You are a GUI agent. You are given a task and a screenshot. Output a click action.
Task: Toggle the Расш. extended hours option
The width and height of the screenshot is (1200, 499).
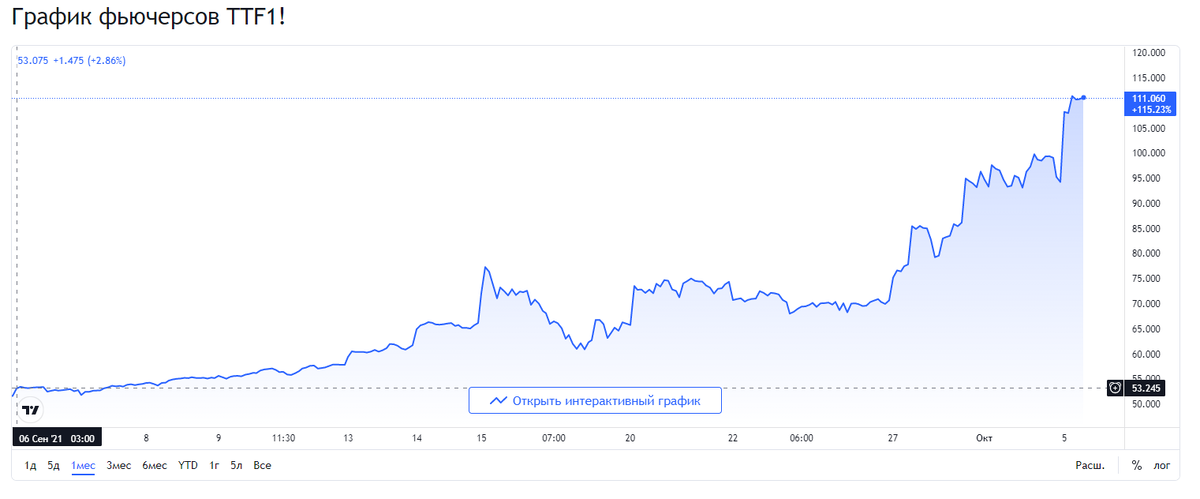[1090, 466]
